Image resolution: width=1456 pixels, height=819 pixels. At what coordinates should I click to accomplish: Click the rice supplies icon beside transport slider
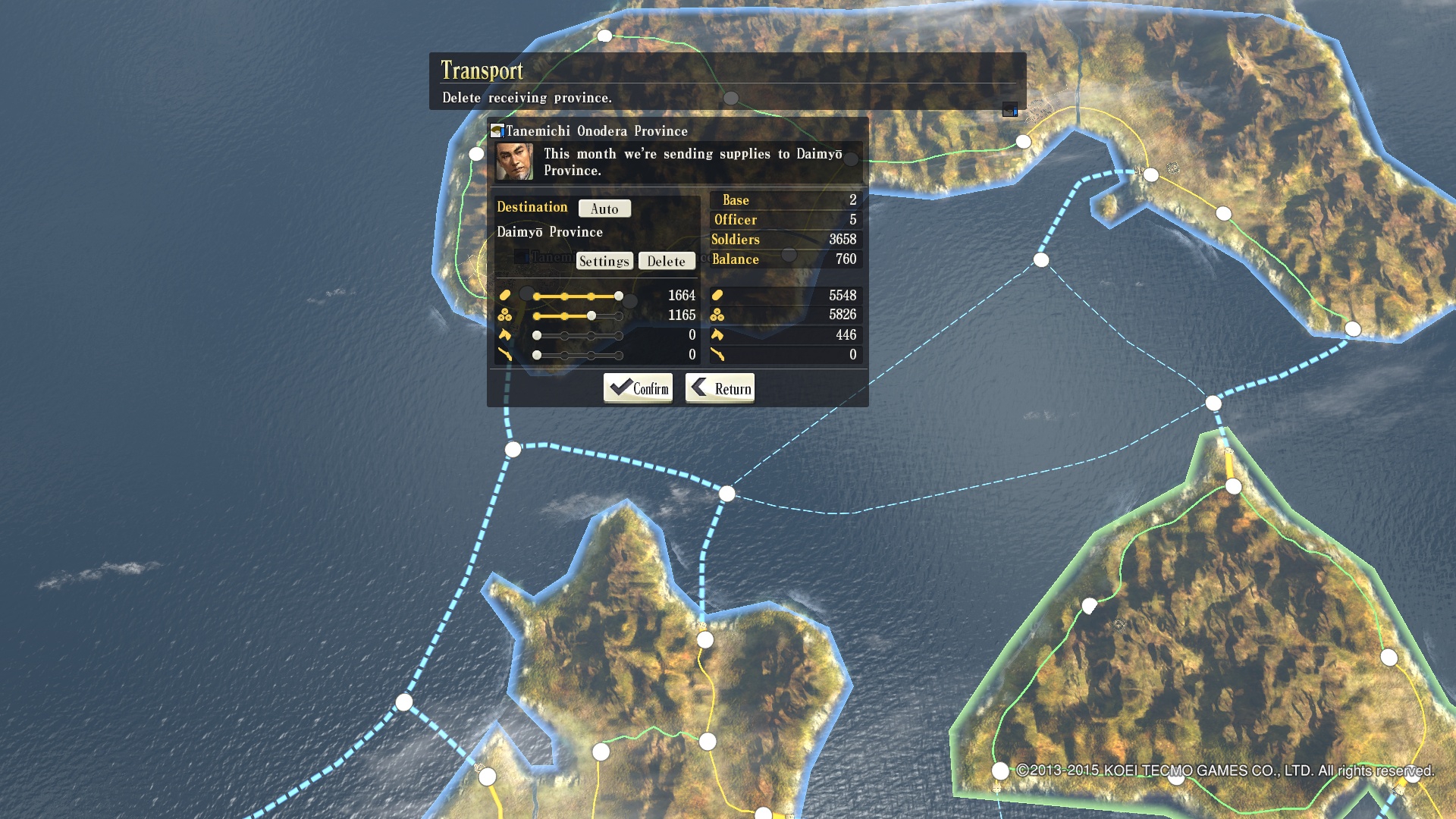(x=505, y=315)
